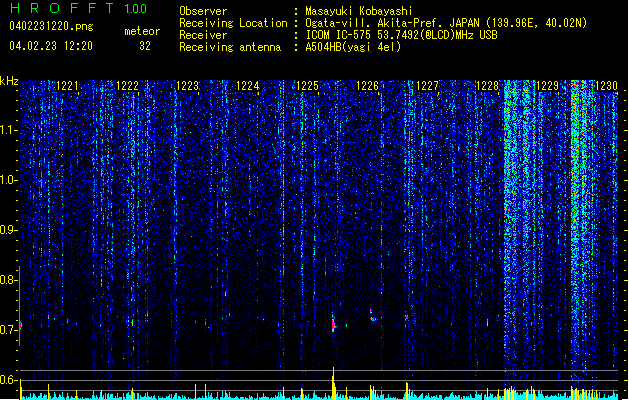Click the meteor count label
The image size is (629, 400).
click(x=142, y=31)
